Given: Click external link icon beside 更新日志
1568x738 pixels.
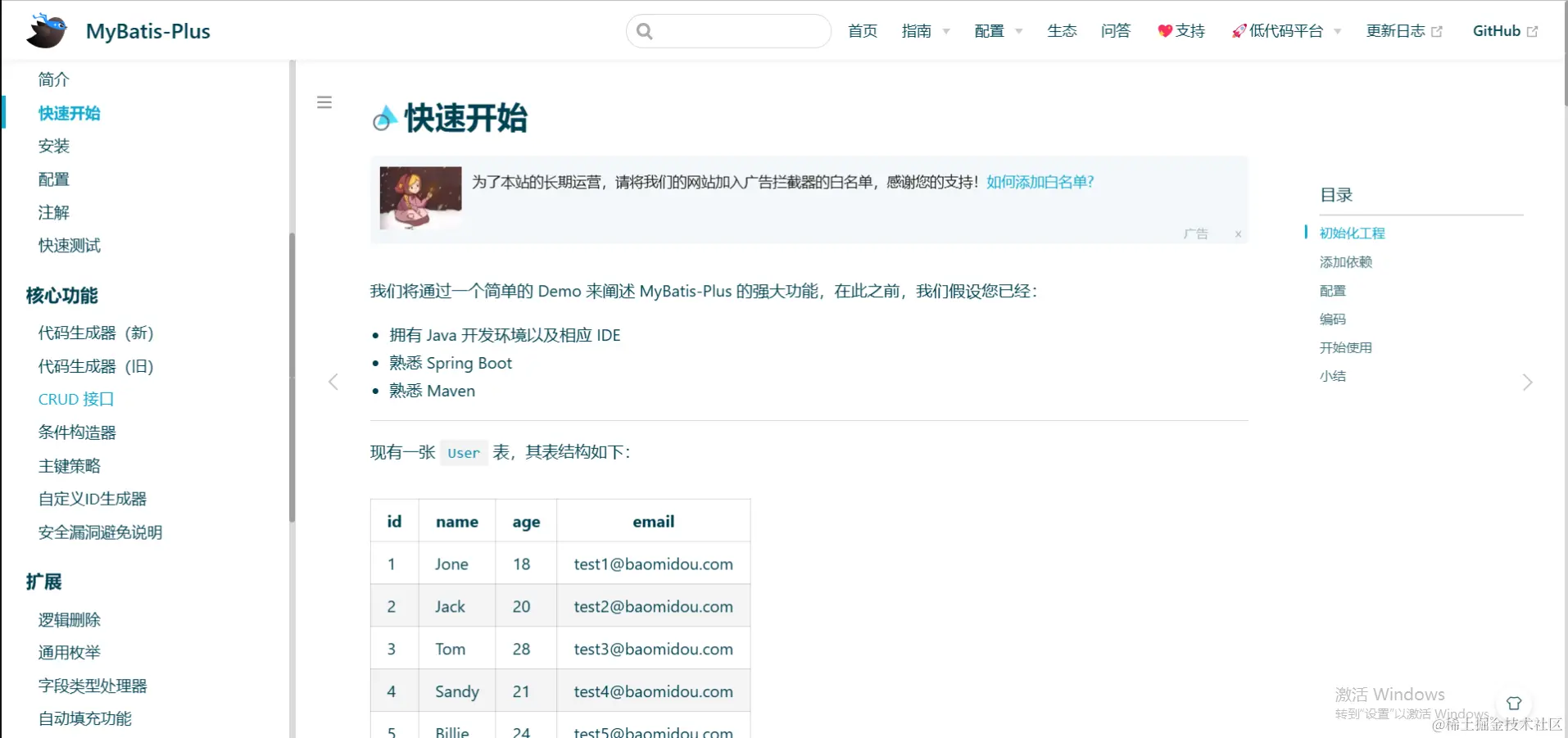Looking at the screenshot, I should click(x=1437, y=31).
